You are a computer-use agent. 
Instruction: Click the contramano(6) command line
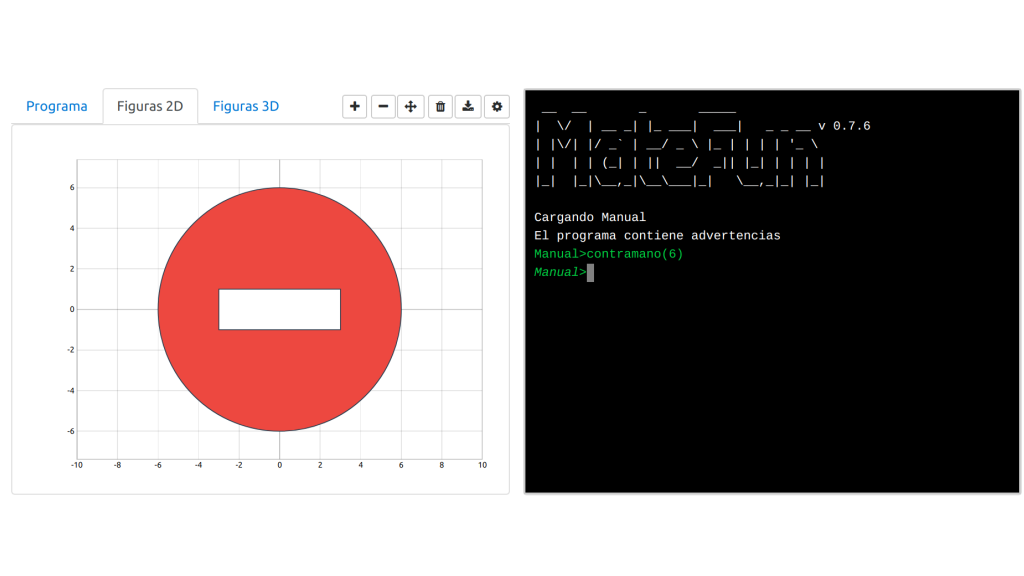pos(608,254)
